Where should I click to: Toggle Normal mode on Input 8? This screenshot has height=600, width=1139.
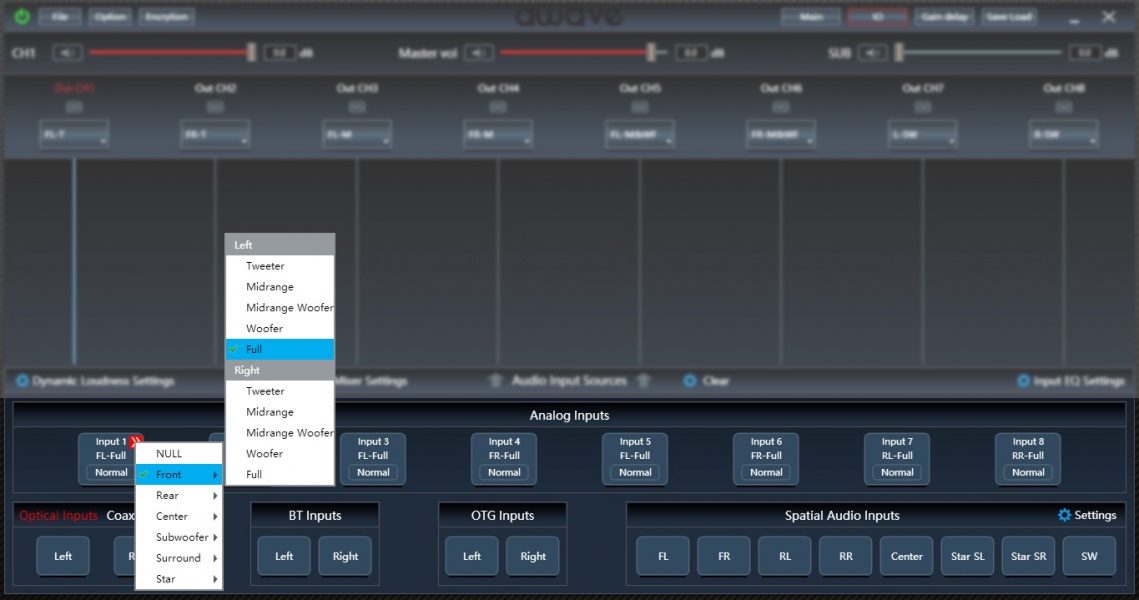click(1028, 472)
